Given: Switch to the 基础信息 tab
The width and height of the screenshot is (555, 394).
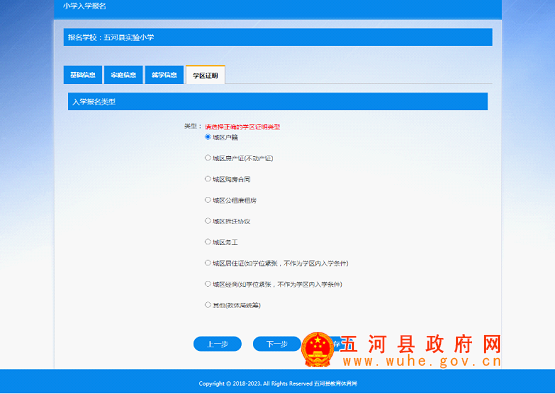Looking at the screenshot, I should coord(83,75).
